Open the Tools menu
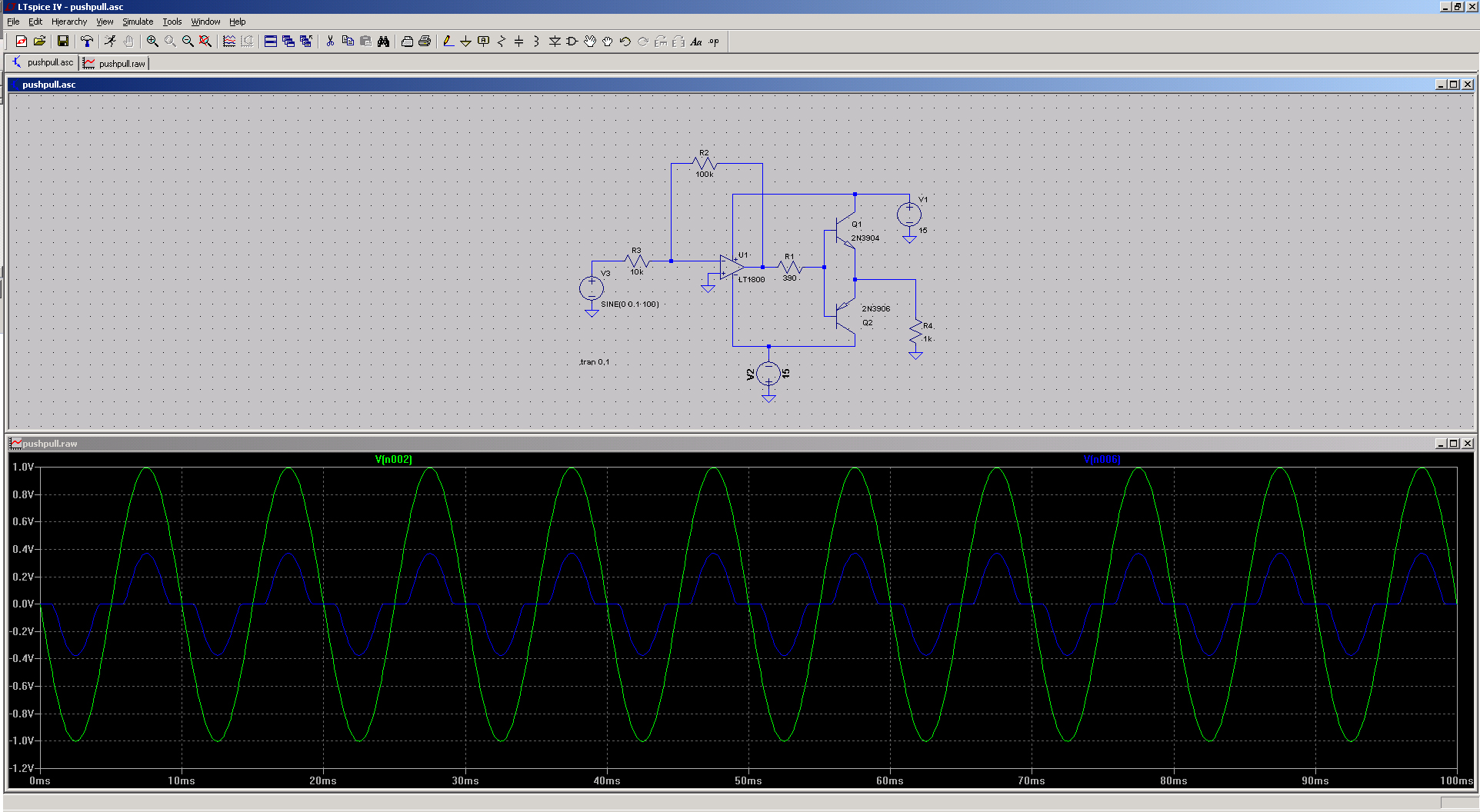This screenshot has width=1480, height=812. tap(172, 22)
